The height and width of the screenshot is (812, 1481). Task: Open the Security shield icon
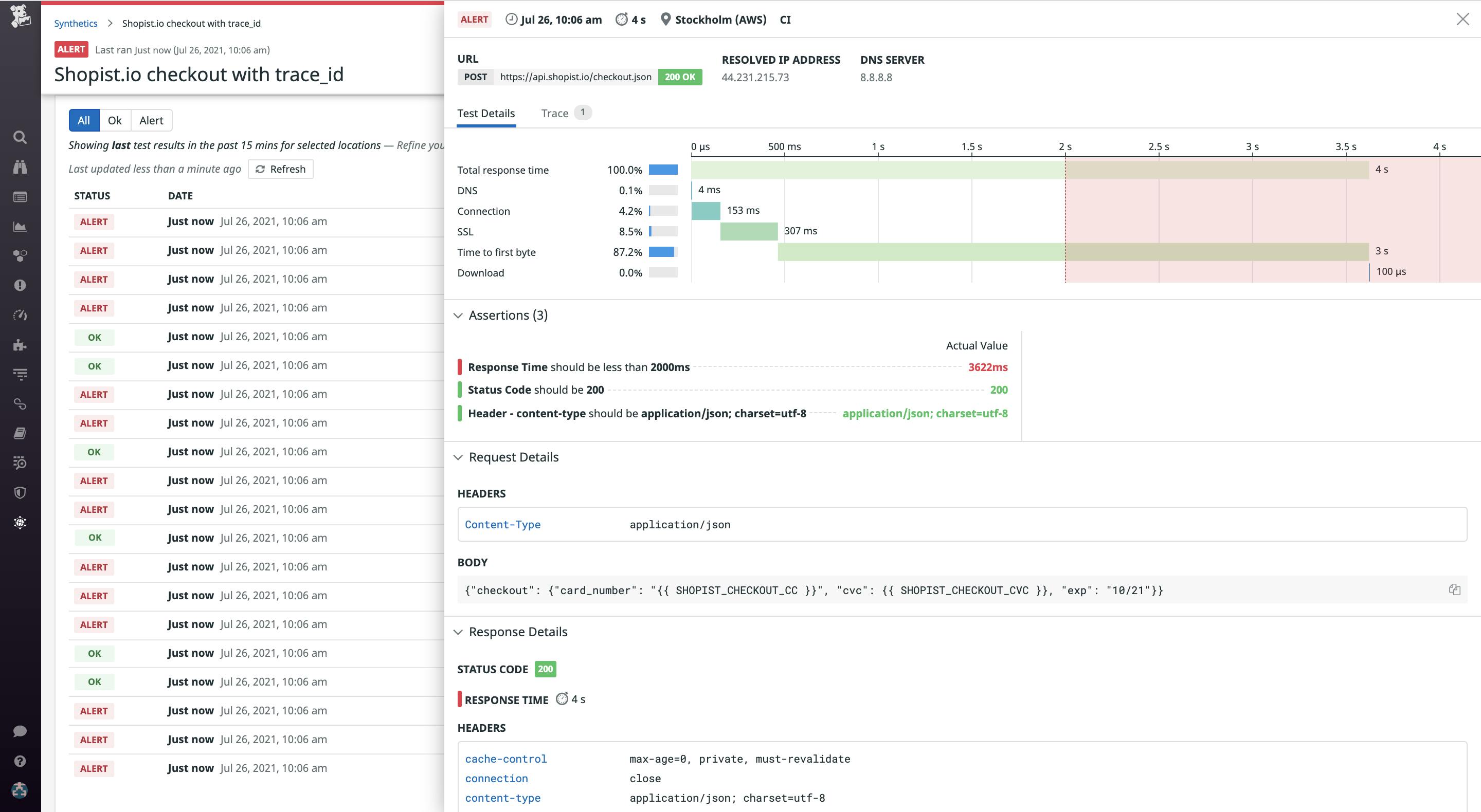(x=20, y=492)
